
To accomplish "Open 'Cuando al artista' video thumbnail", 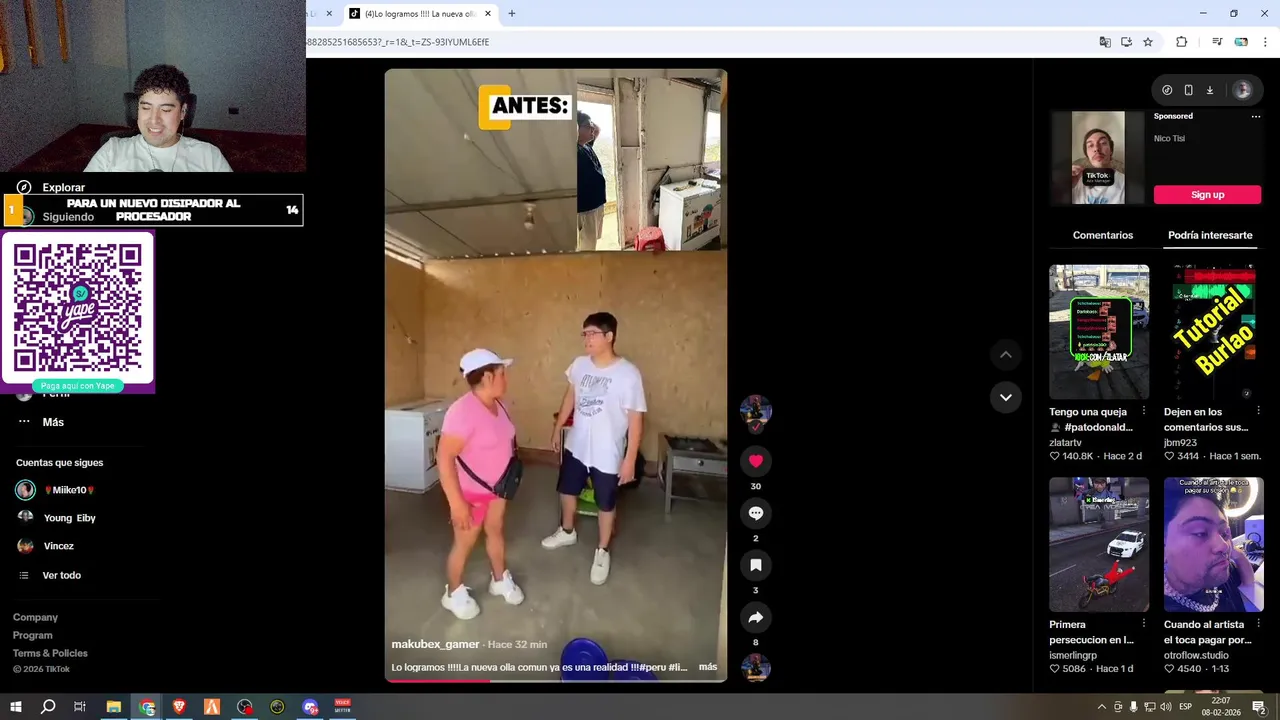I will pos(1213,544).
